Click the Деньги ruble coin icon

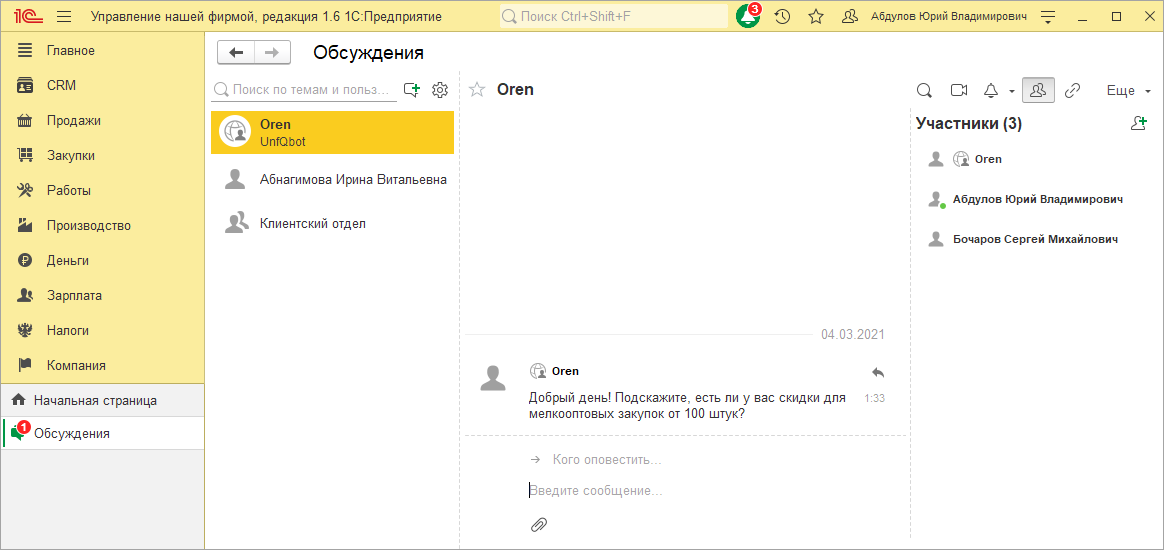(25, 261)
